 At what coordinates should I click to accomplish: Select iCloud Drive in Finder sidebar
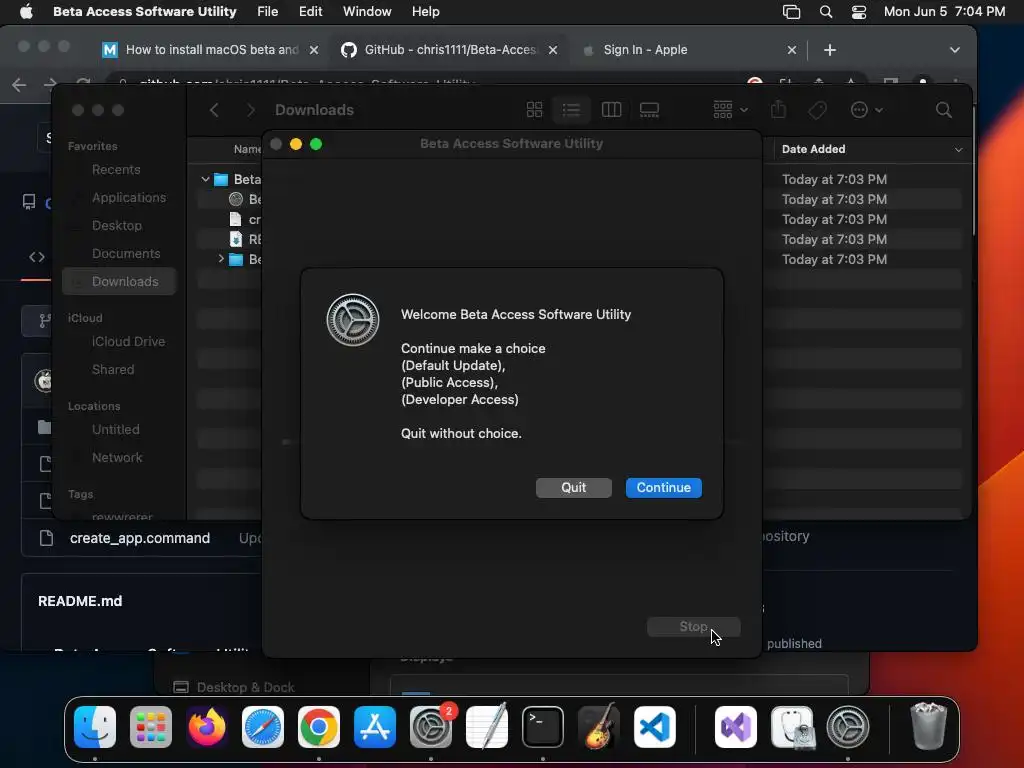click(x=128, y=342)
